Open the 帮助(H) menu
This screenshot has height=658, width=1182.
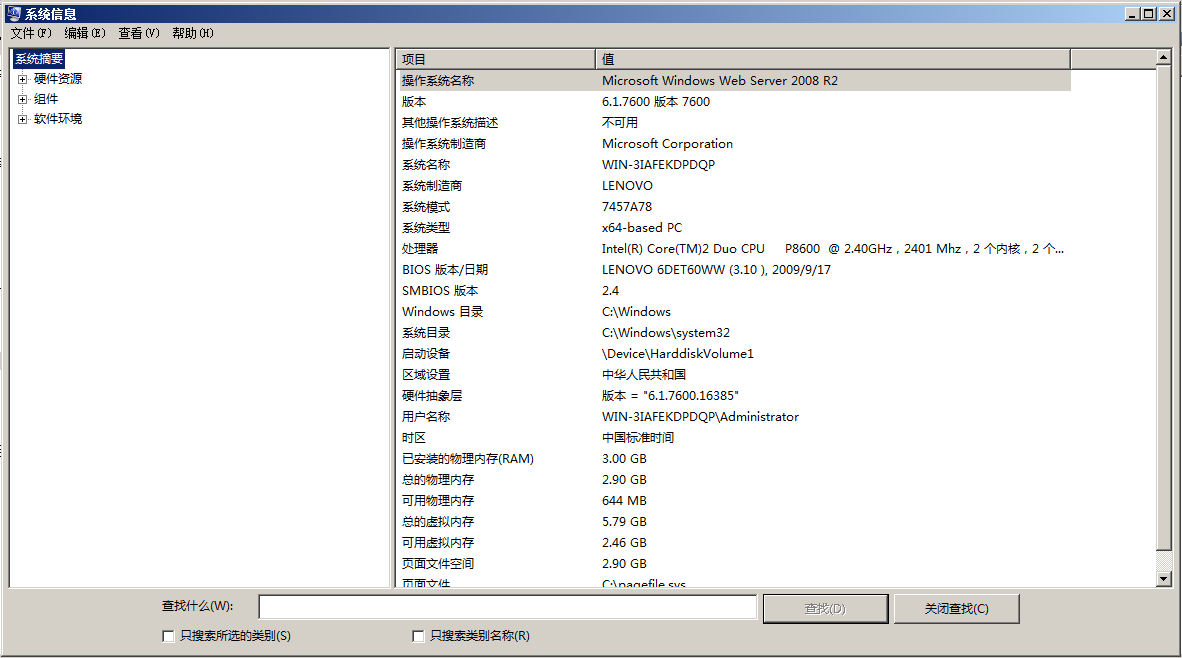pyautogui.click(x=193, y=33)
